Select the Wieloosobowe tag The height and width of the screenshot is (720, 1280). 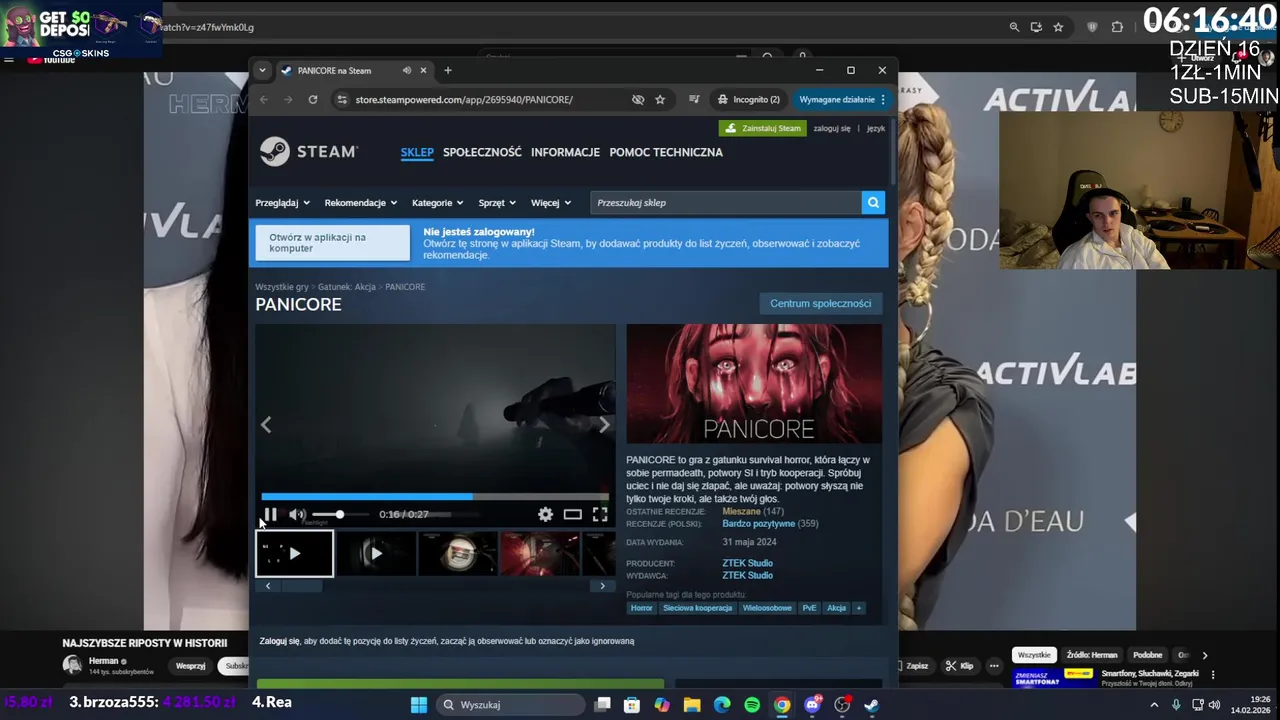767,608
